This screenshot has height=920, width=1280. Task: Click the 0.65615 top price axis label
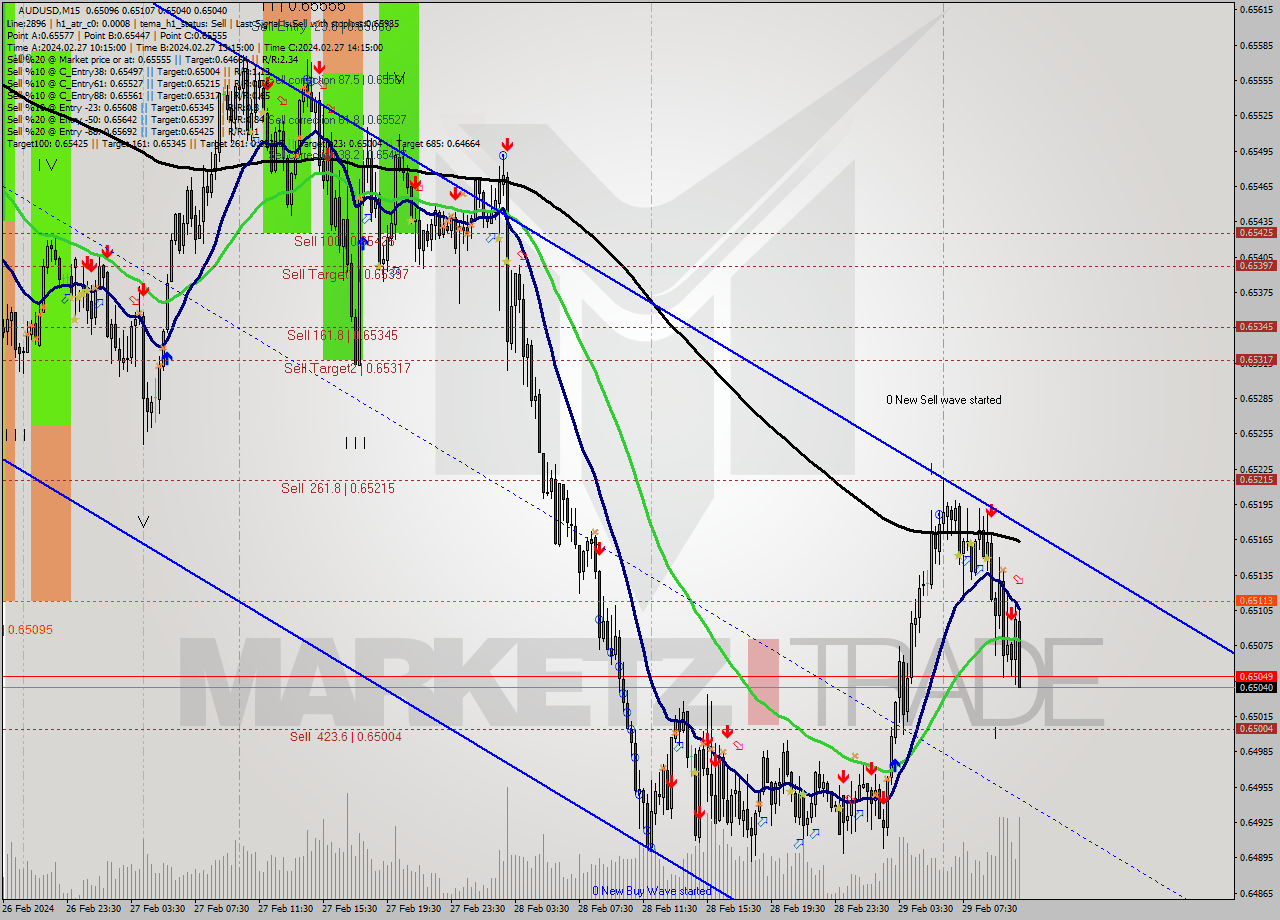pos(1256,9)
